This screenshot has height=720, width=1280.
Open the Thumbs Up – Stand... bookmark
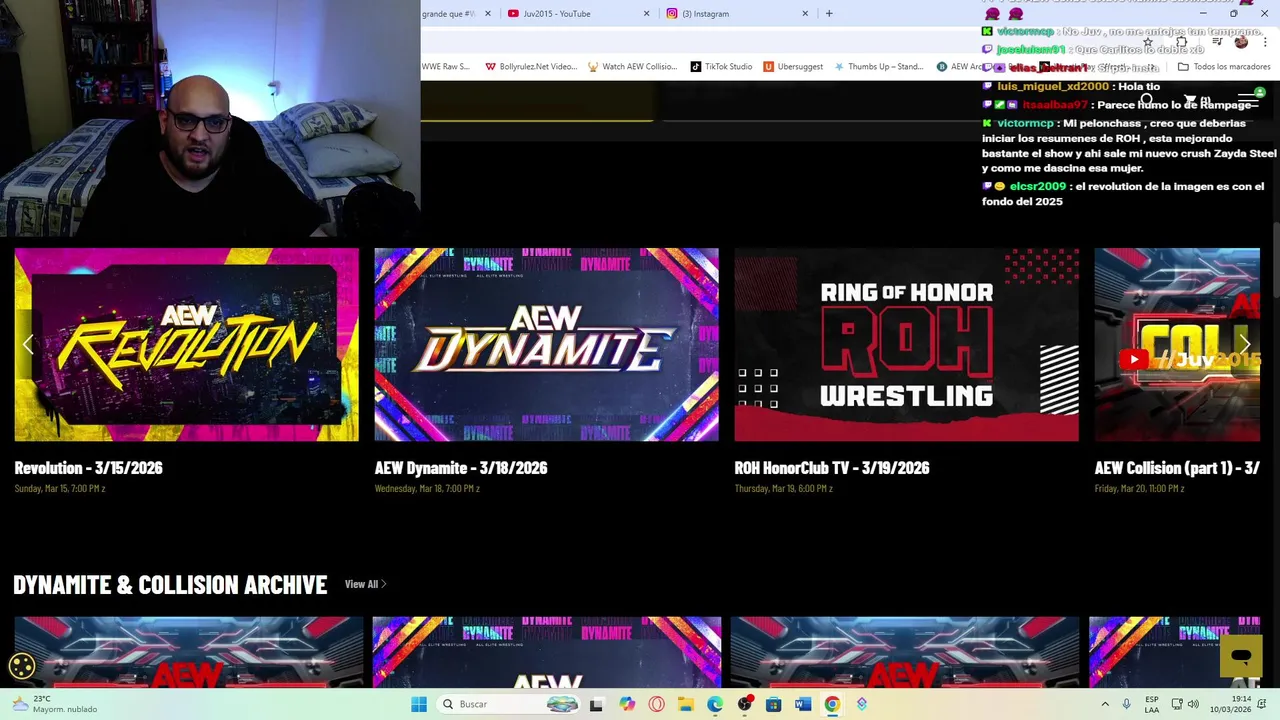(879, 67)
